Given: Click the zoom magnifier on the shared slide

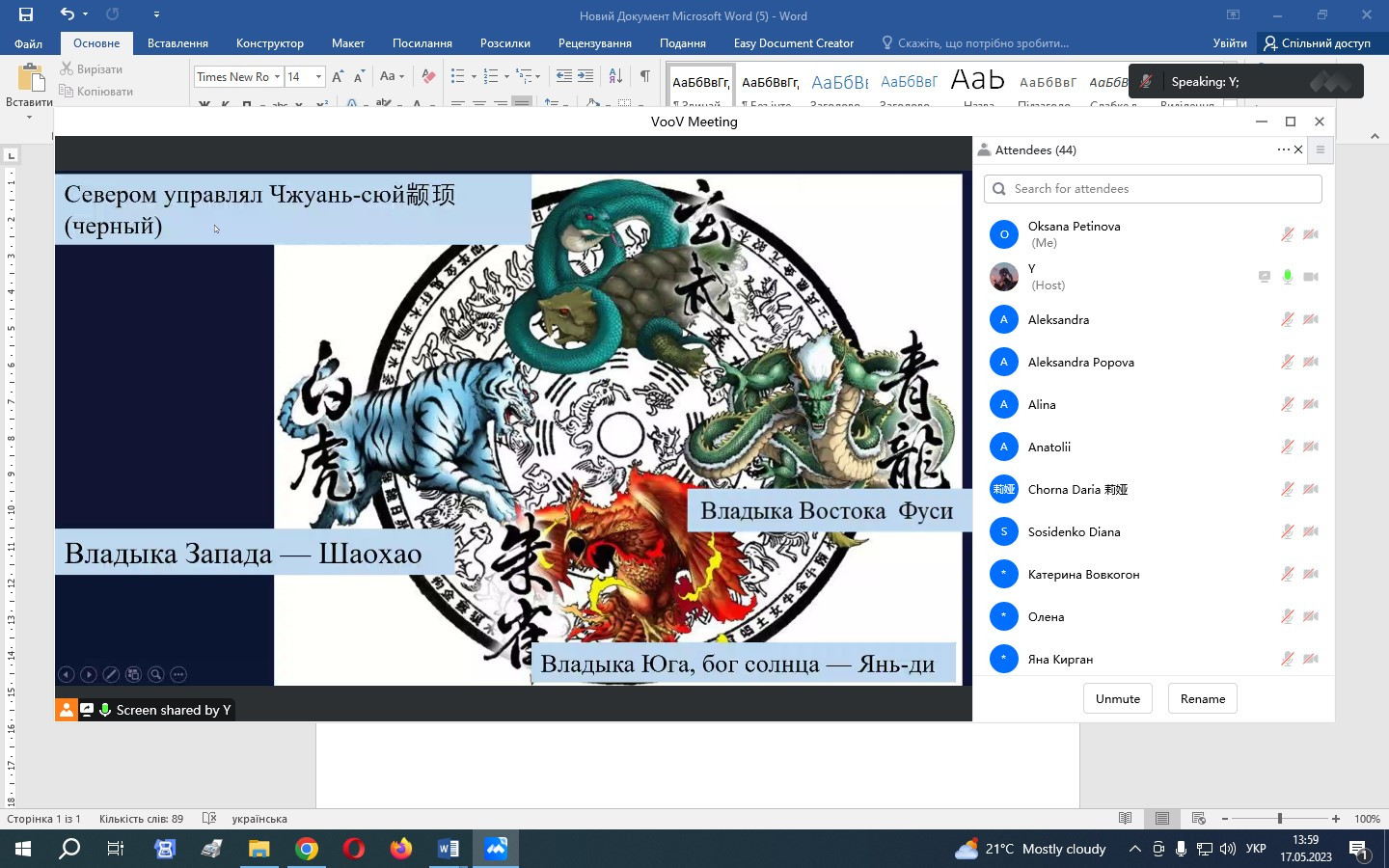Looking at the screenshot, I should click(155, 674).
